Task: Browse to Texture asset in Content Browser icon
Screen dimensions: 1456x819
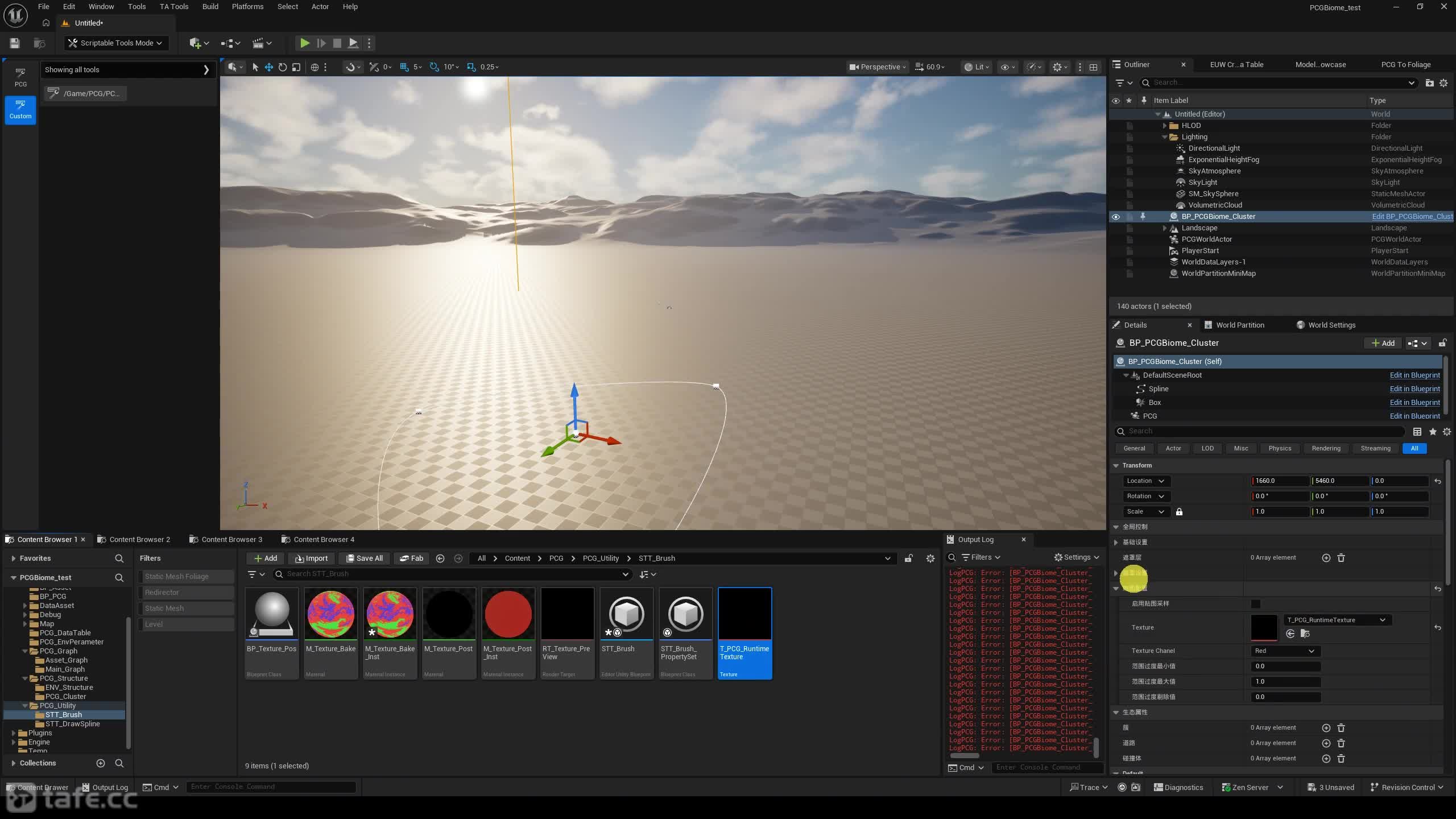Action: point(1305,634)
